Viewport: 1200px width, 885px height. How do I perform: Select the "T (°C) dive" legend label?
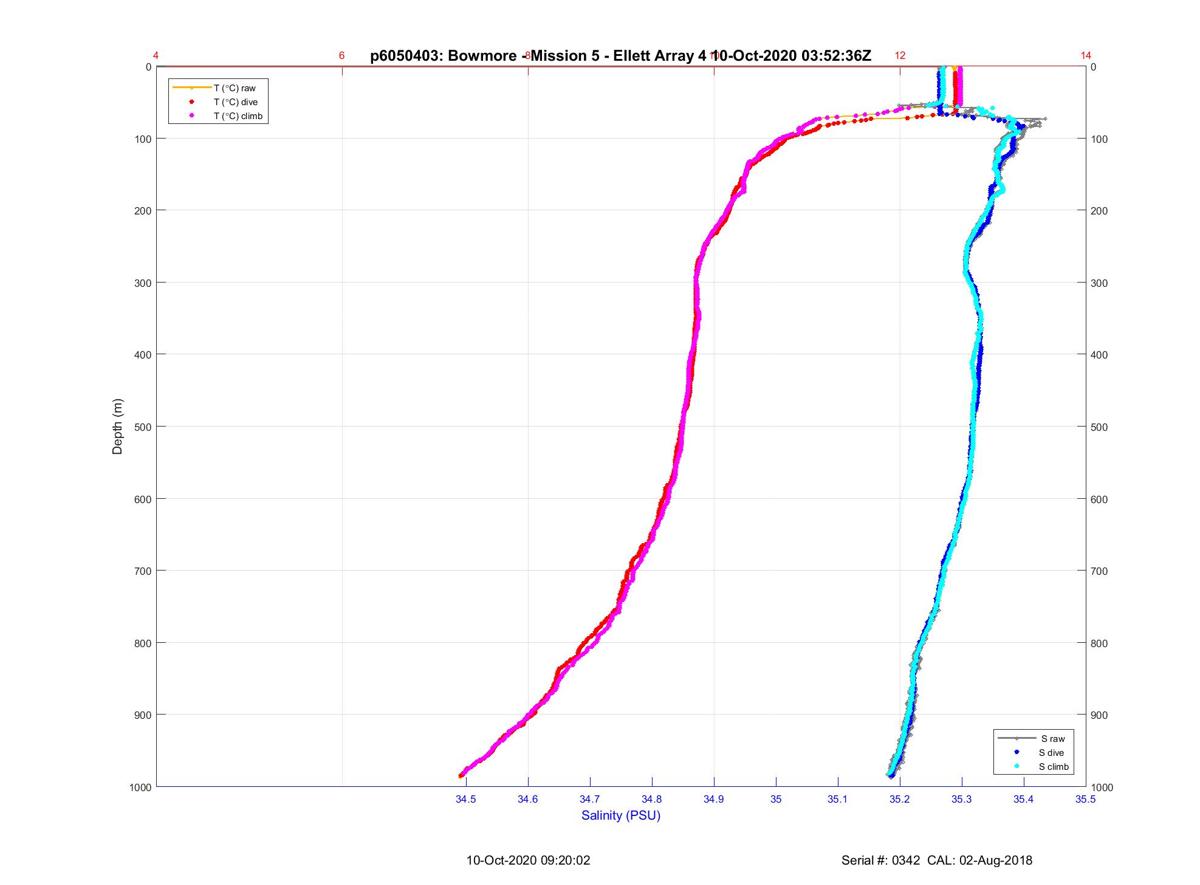(x=236, y=102)
